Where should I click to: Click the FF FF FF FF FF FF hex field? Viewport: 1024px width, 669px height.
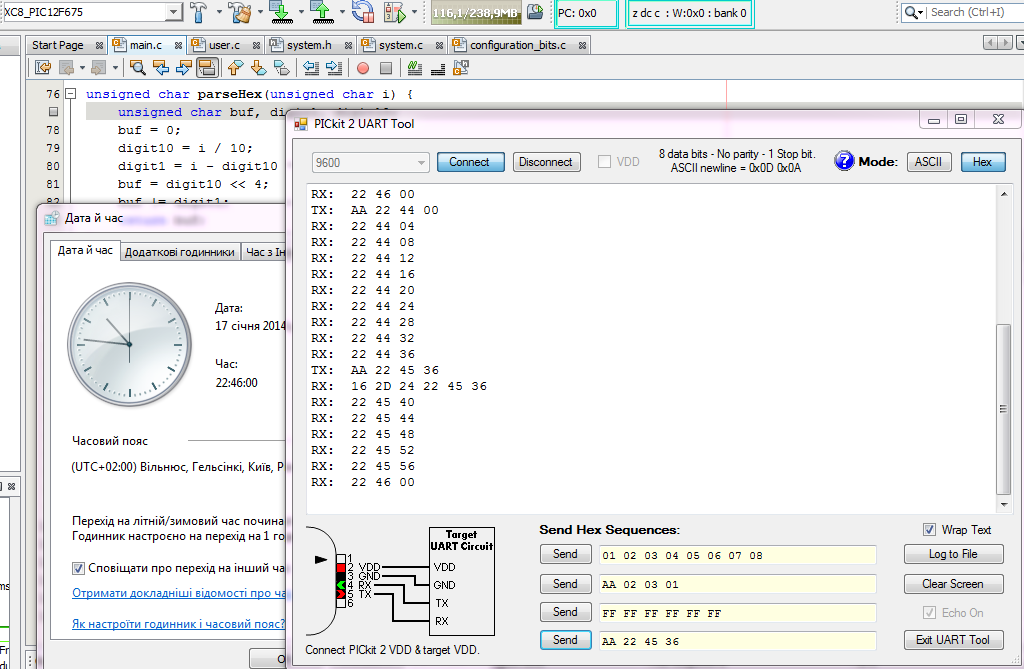(x=737, y=612)
